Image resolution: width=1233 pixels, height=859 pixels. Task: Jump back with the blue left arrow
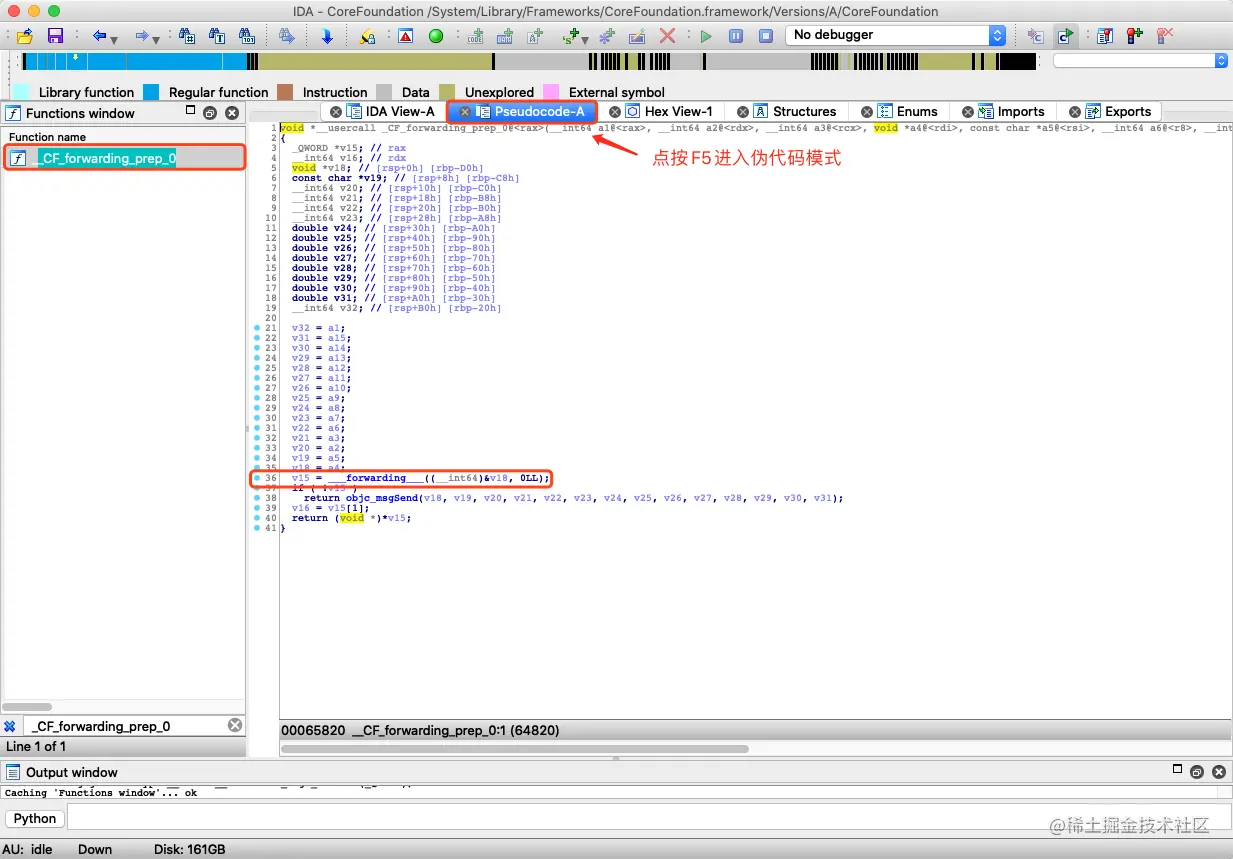tap(99, 36)
